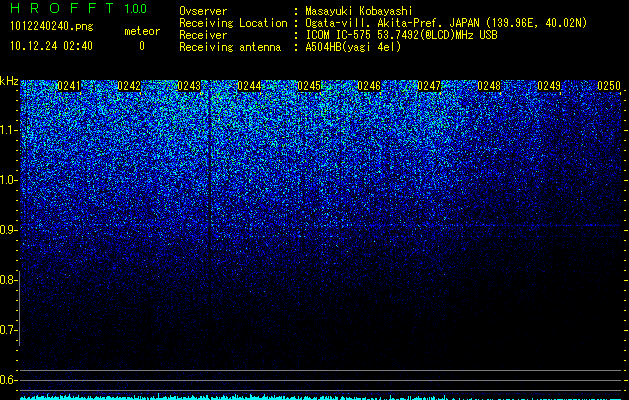Click time marker 0250

[x=609, y=86]
